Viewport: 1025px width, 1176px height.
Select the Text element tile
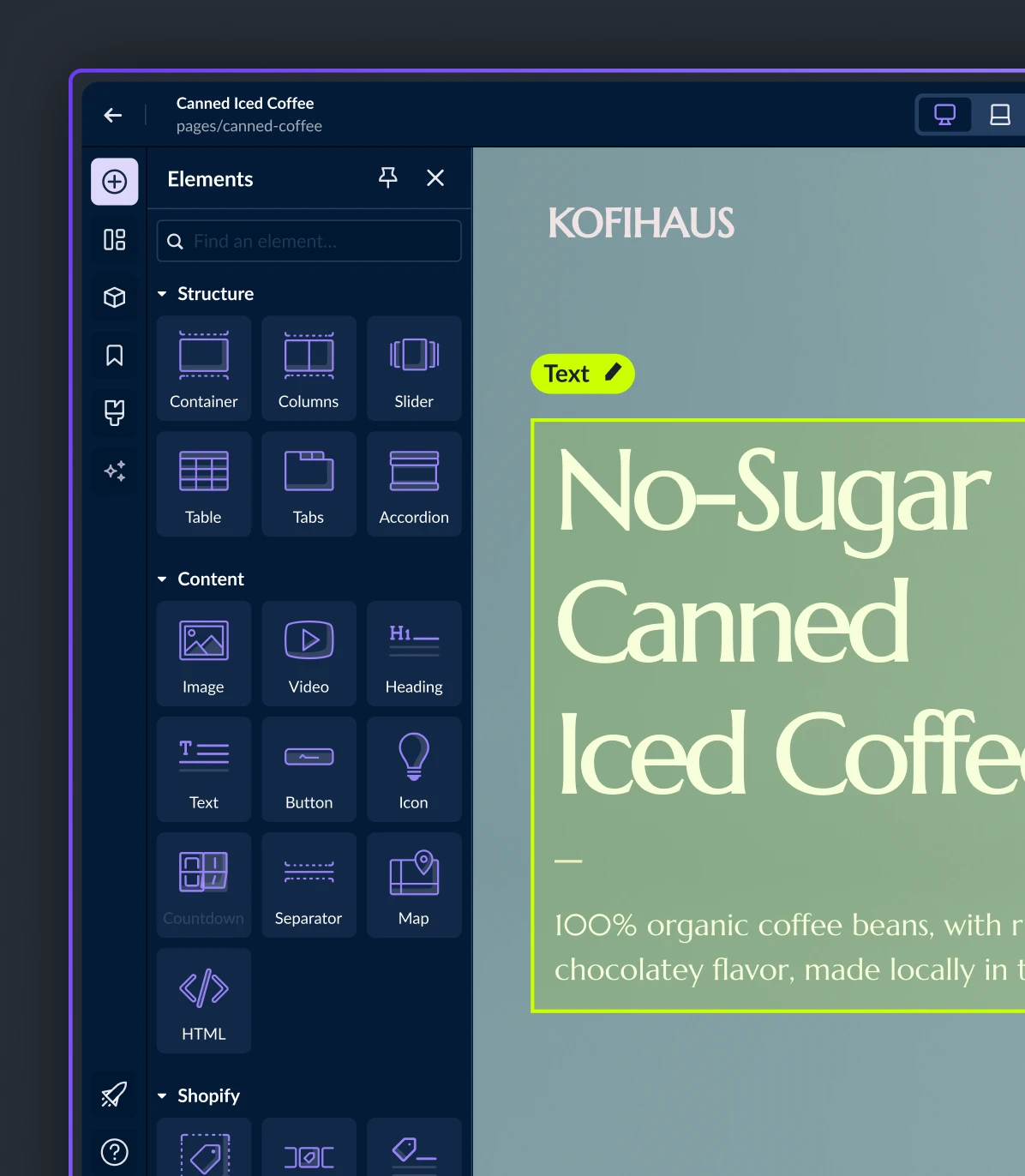coord(204,770)
